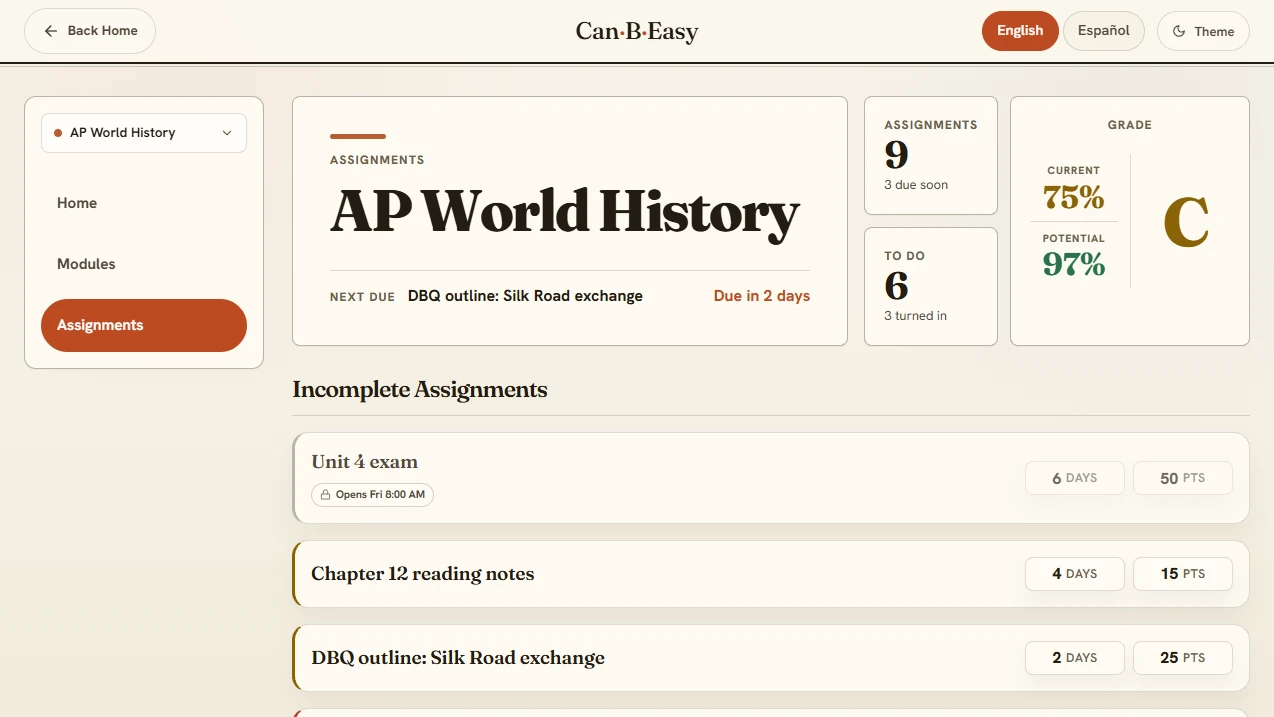The image size is (1274, 717).
Task: Click the 2 DAYS badge on DBQ outline
Action: (1075, 658)
